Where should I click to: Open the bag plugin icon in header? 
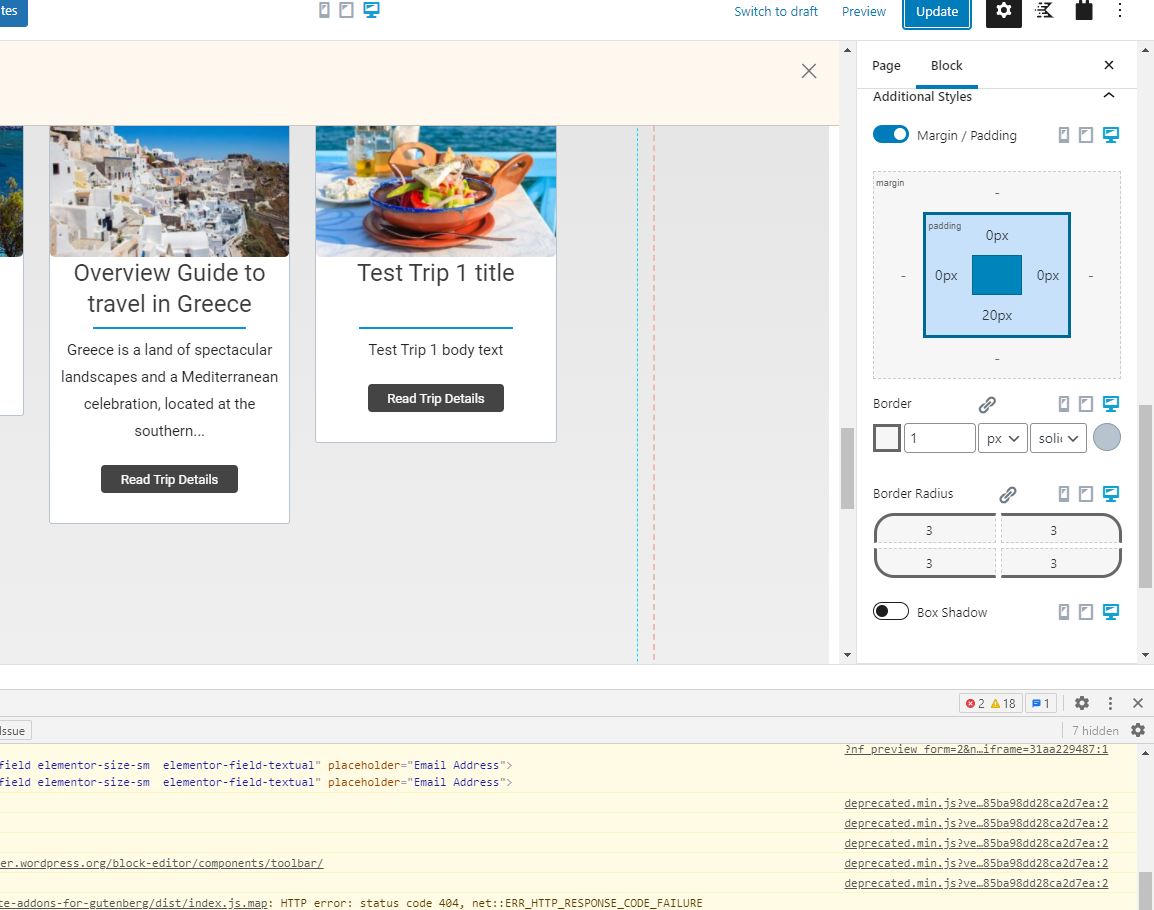click(x=1084, y=10)
